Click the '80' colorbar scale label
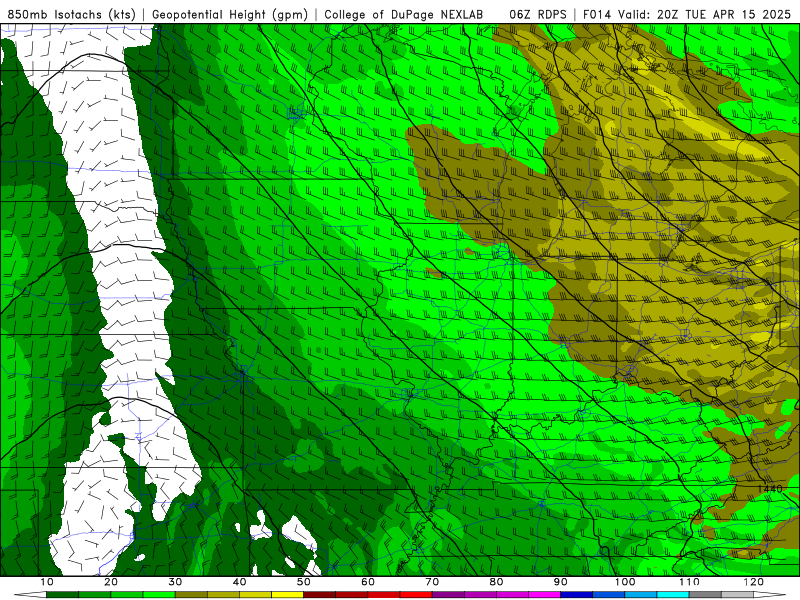The width and height of the screenshot is (800, 600). (496, 582)
